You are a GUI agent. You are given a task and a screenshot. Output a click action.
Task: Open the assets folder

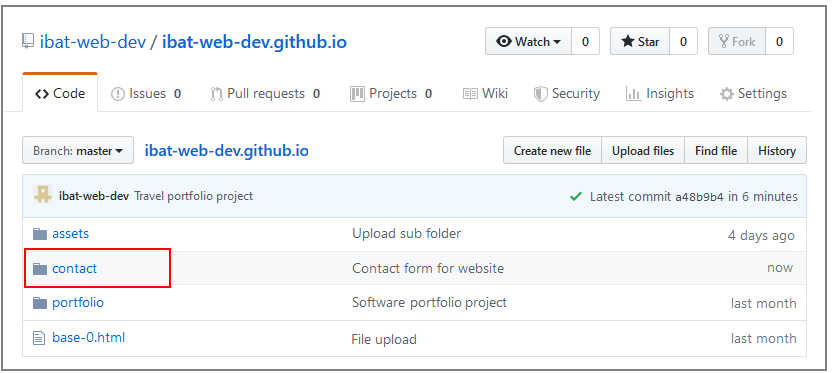pyautogui.click(x=70, y=234)
